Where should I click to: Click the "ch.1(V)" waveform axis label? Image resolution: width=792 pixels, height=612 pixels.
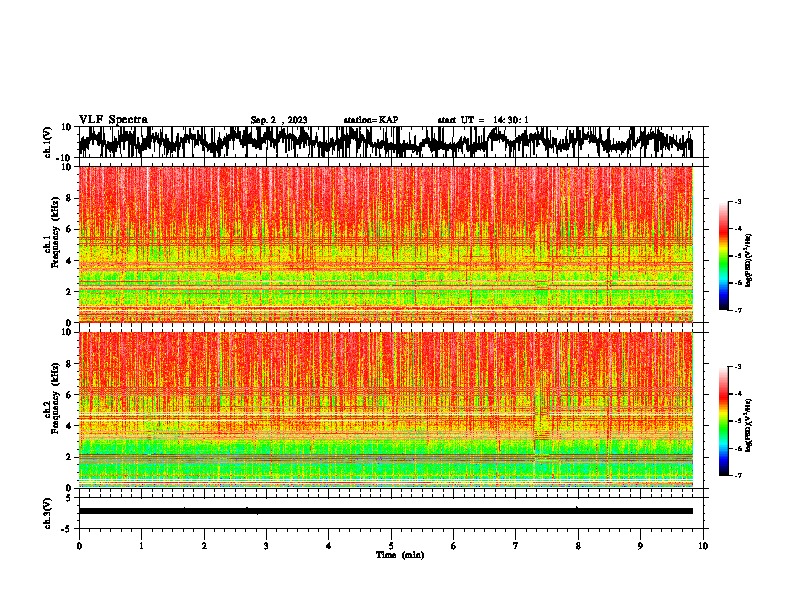pos(48,142)
